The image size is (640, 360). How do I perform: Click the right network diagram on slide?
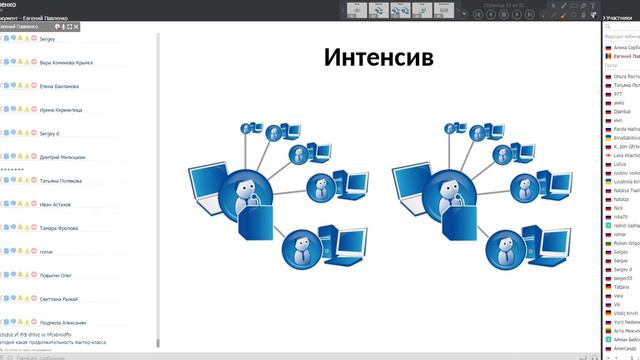482,196
